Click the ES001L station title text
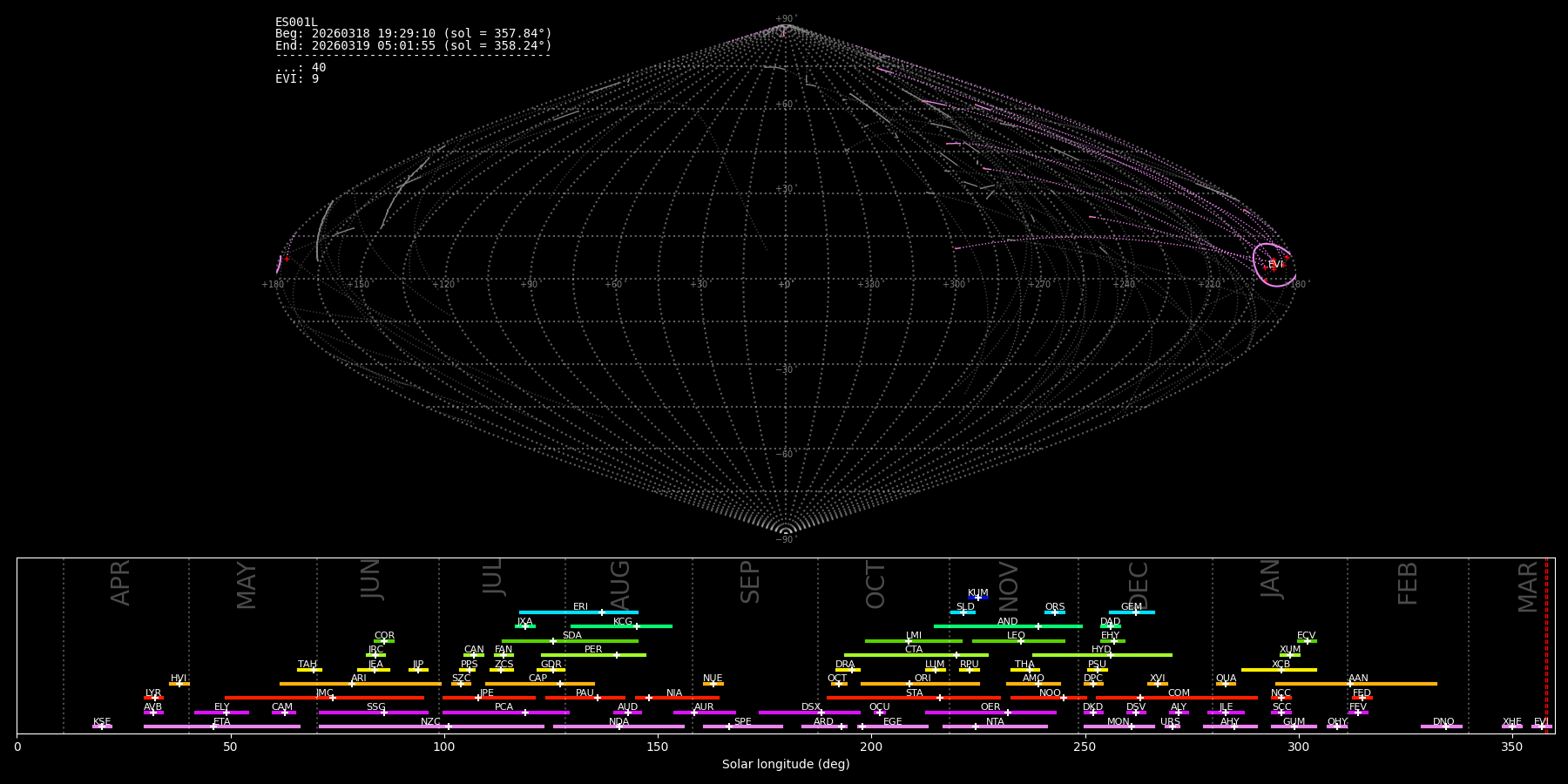 click(x=296, y=22)
